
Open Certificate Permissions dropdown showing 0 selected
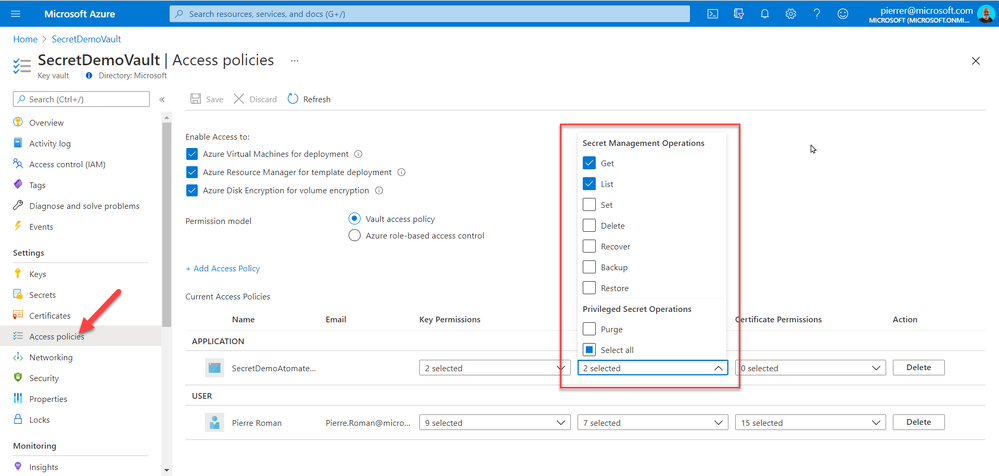[x=810, y=368]
